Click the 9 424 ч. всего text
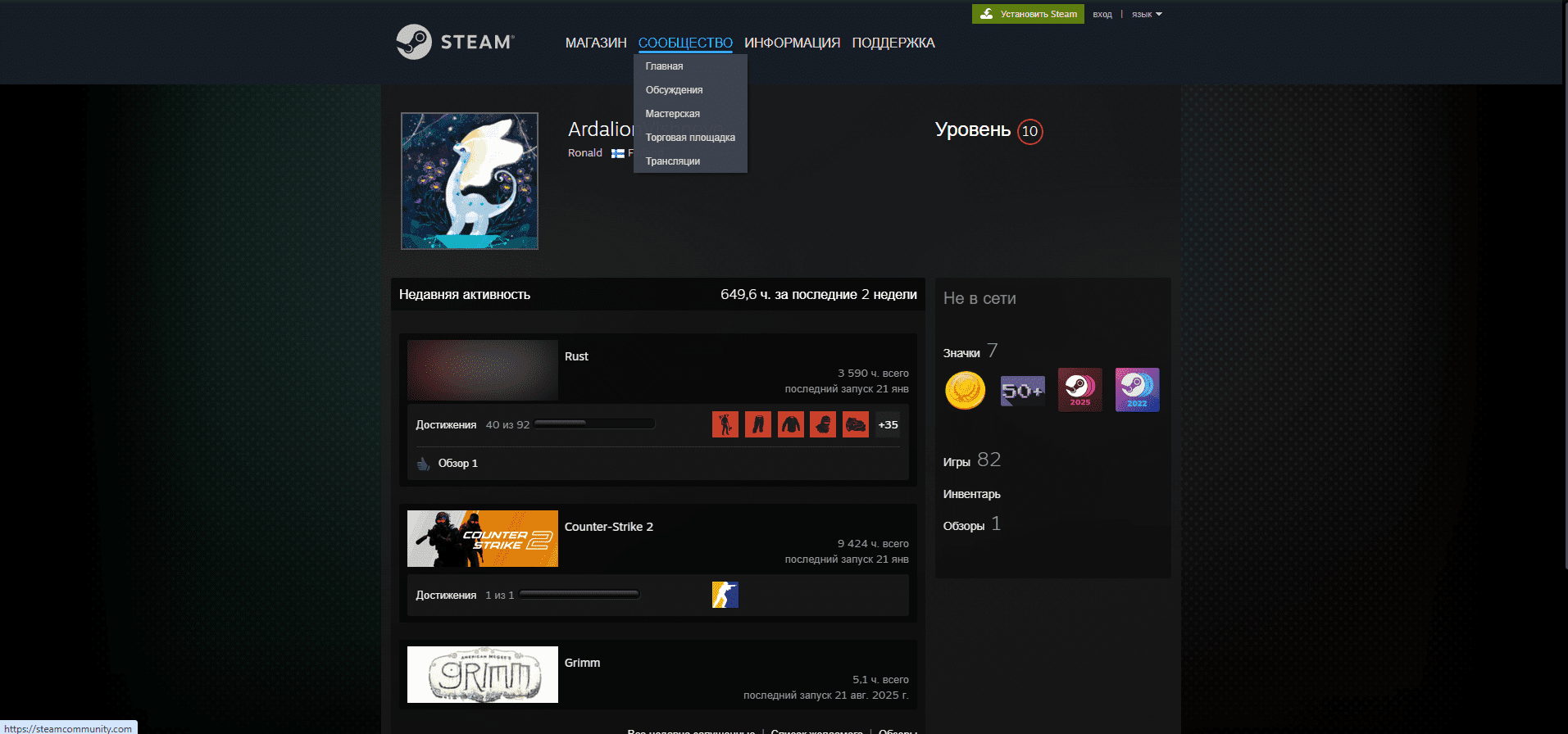The image size is (1568, 734). tap(873, 543)
